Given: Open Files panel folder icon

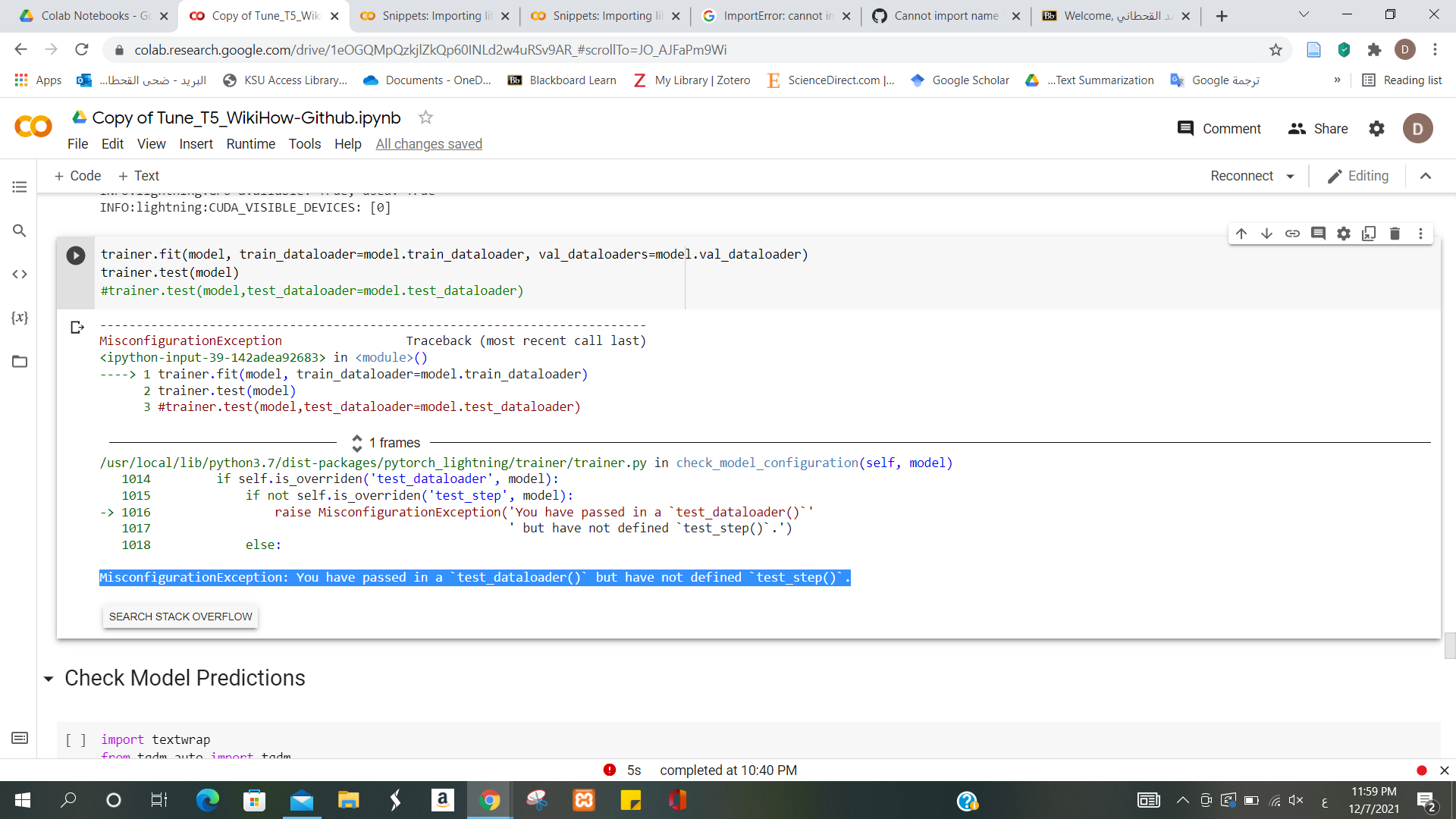Looking at the screenshot, I should pos(20,362).
